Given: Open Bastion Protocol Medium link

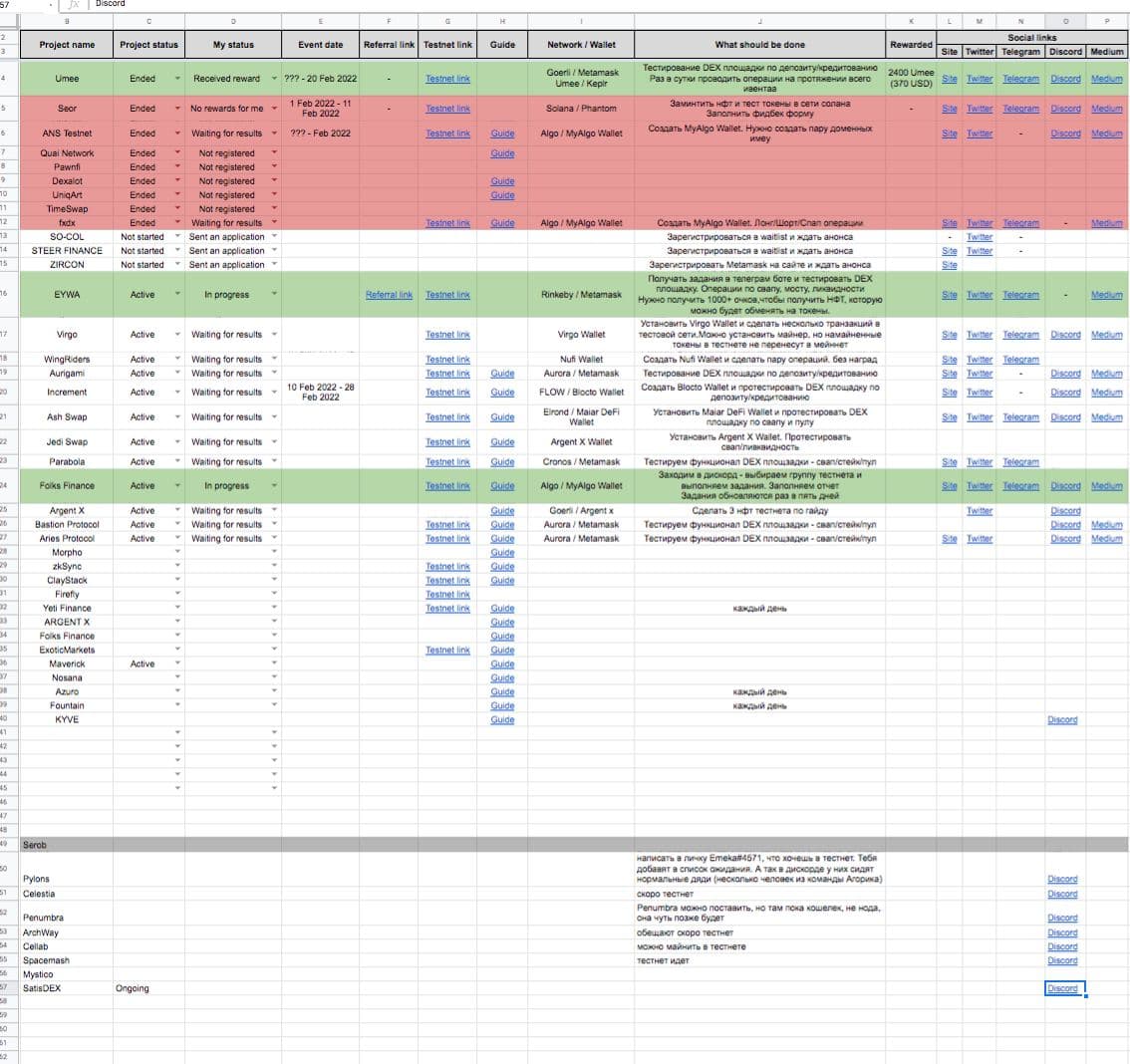Looking at the screenshot, I should [x=1107, y=524].
